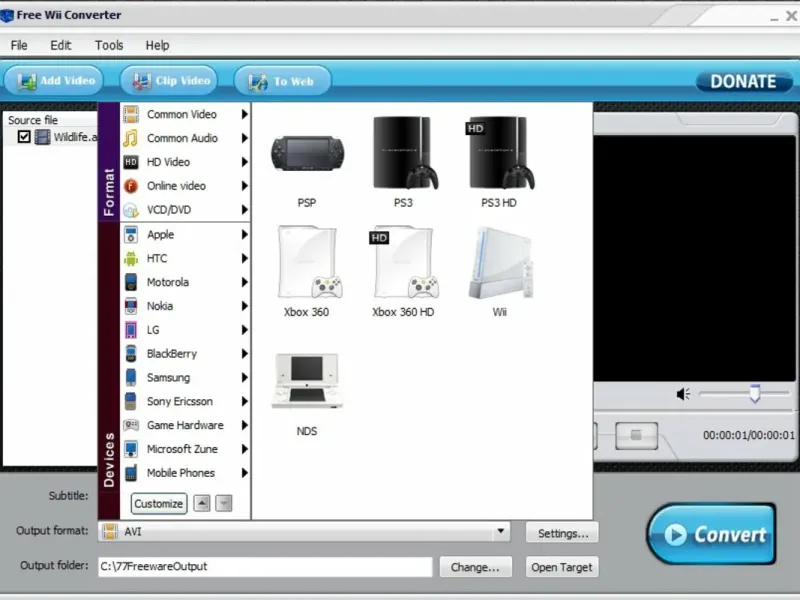Click the DONATE button

(743, 82)
